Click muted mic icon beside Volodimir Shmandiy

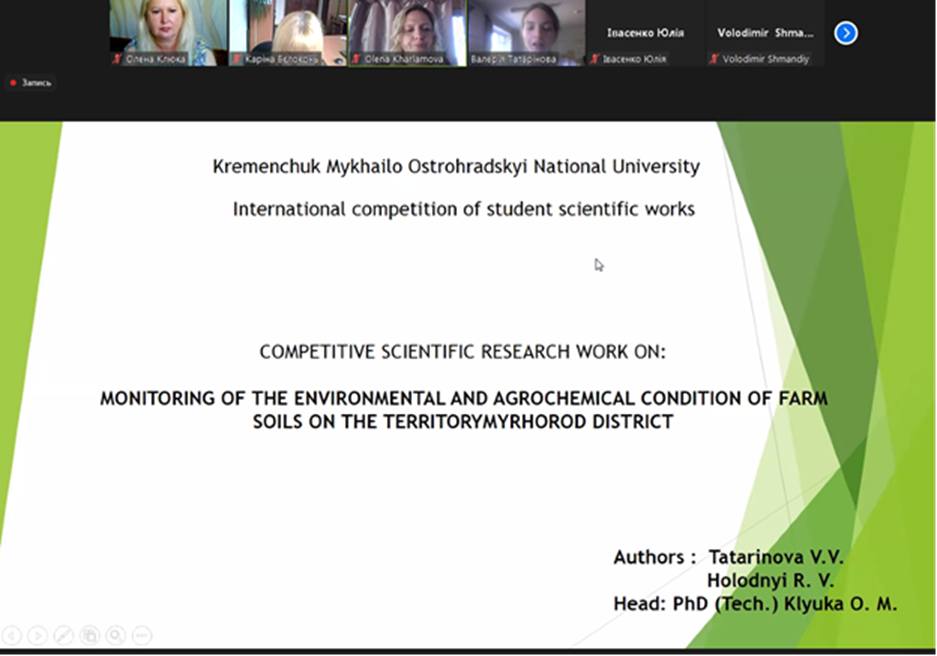pyautogui.click(x=714, y=59)
